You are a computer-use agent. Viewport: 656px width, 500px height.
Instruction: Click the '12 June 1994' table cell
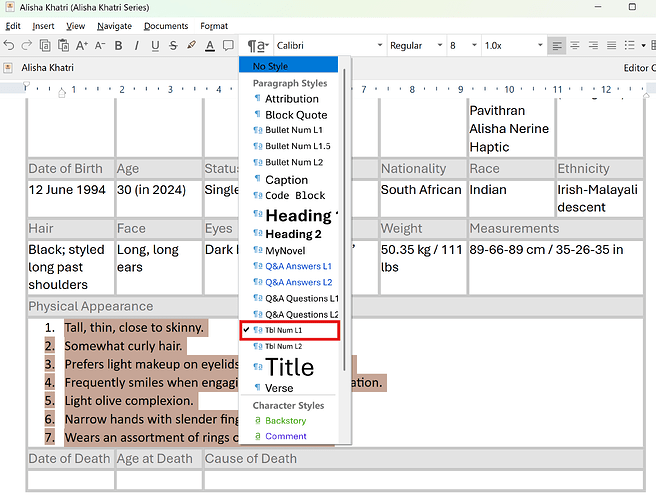click(x=71, y=198)
